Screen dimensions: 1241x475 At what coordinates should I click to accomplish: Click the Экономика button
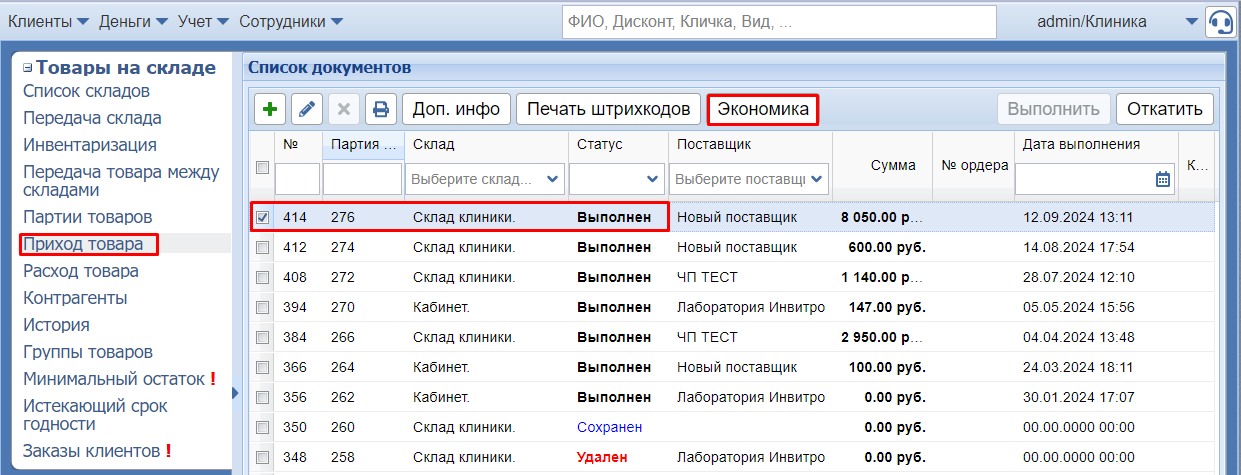pyautogui.click(x=763, y=109)
